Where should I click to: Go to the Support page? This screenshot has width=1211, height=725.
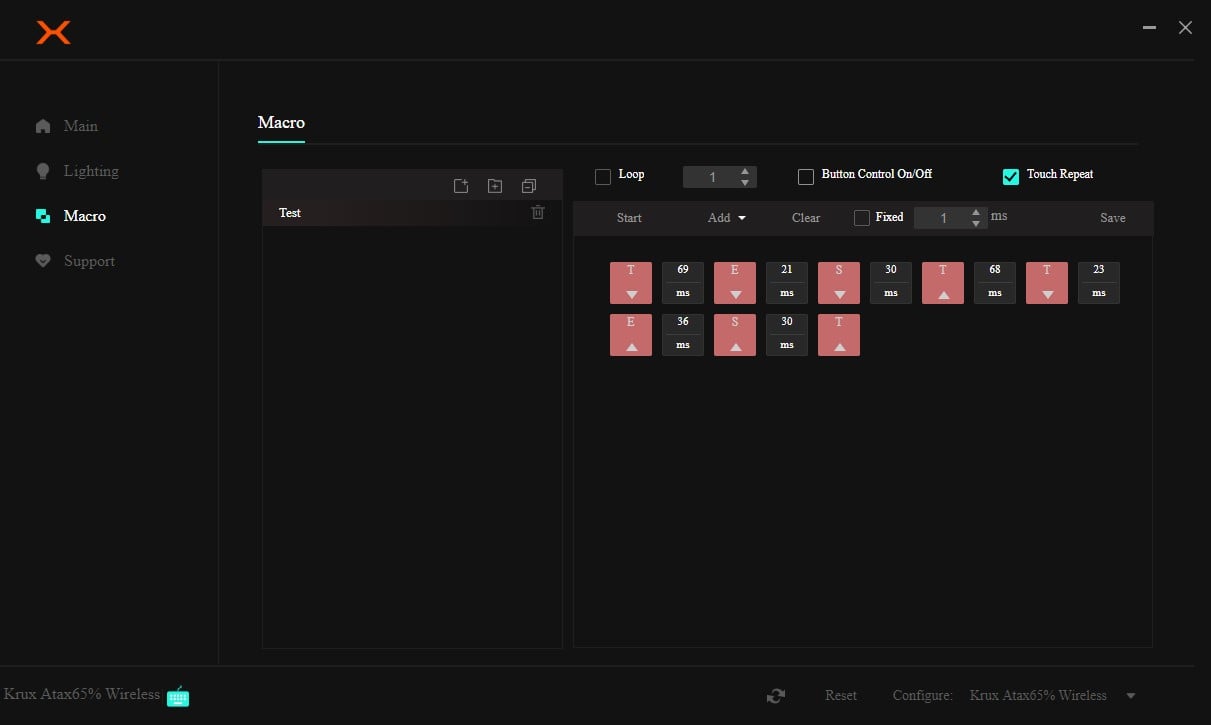tap(89, 261)
